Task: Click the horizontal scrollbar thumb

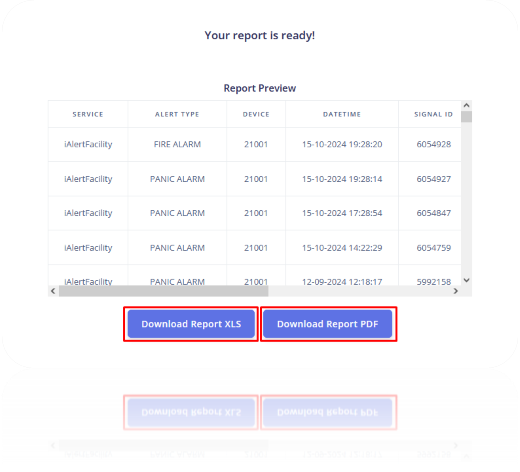Action: click(x=164, y=291)
